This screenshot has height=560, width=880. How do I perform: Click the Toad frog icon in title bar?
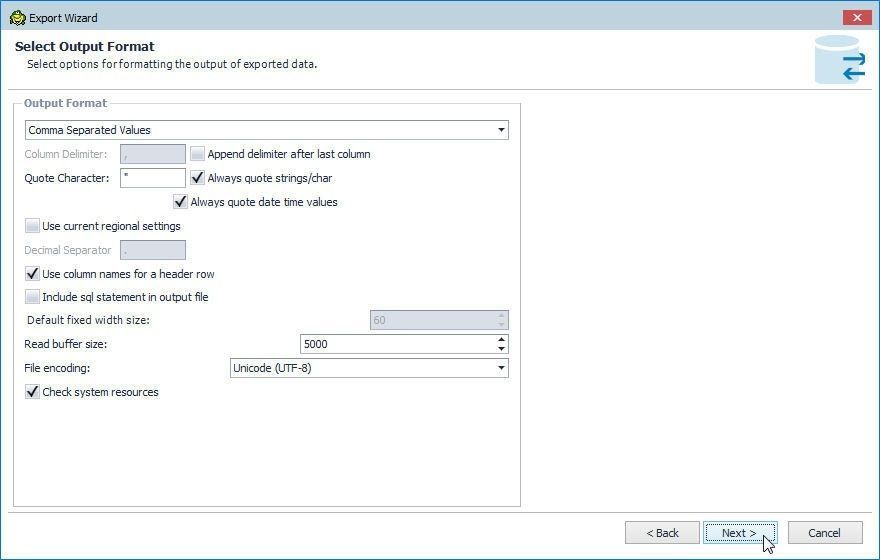point(17,18)
